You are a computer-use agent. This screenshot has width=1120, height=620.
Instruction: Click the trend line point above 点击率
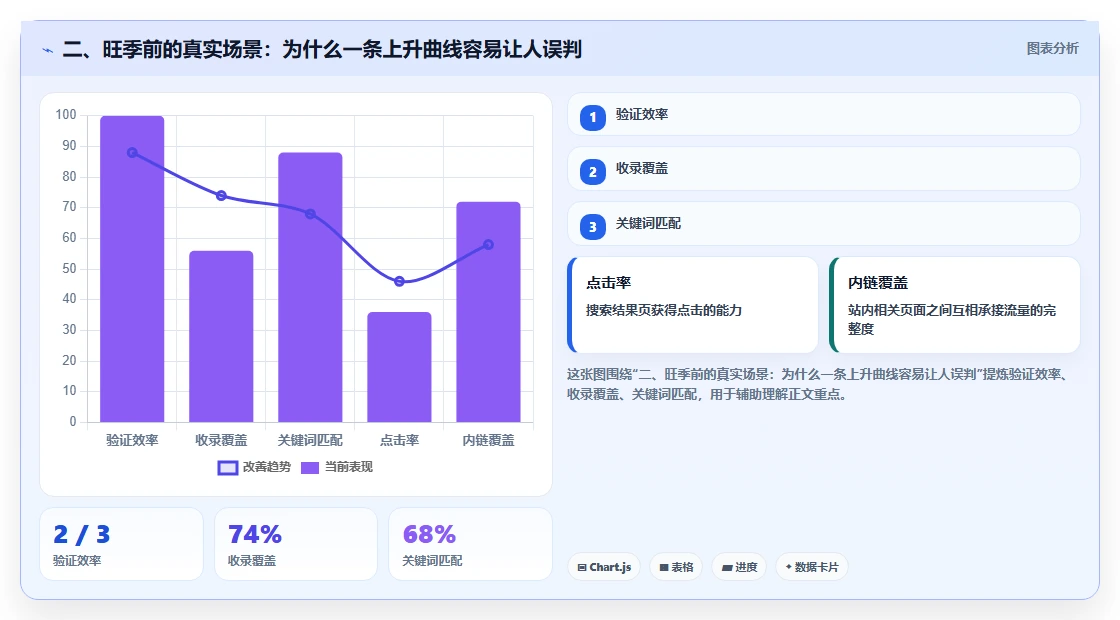pyautogui.click(x=399, y=281)
